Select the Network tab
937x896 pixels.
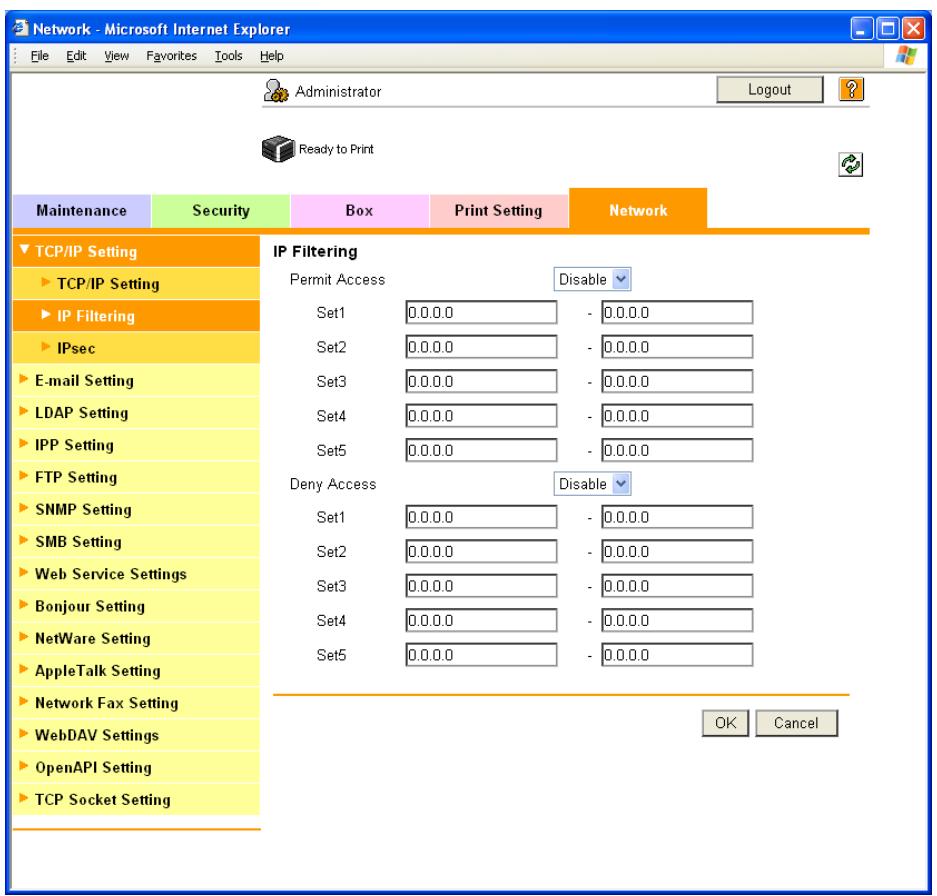[638, 209]
